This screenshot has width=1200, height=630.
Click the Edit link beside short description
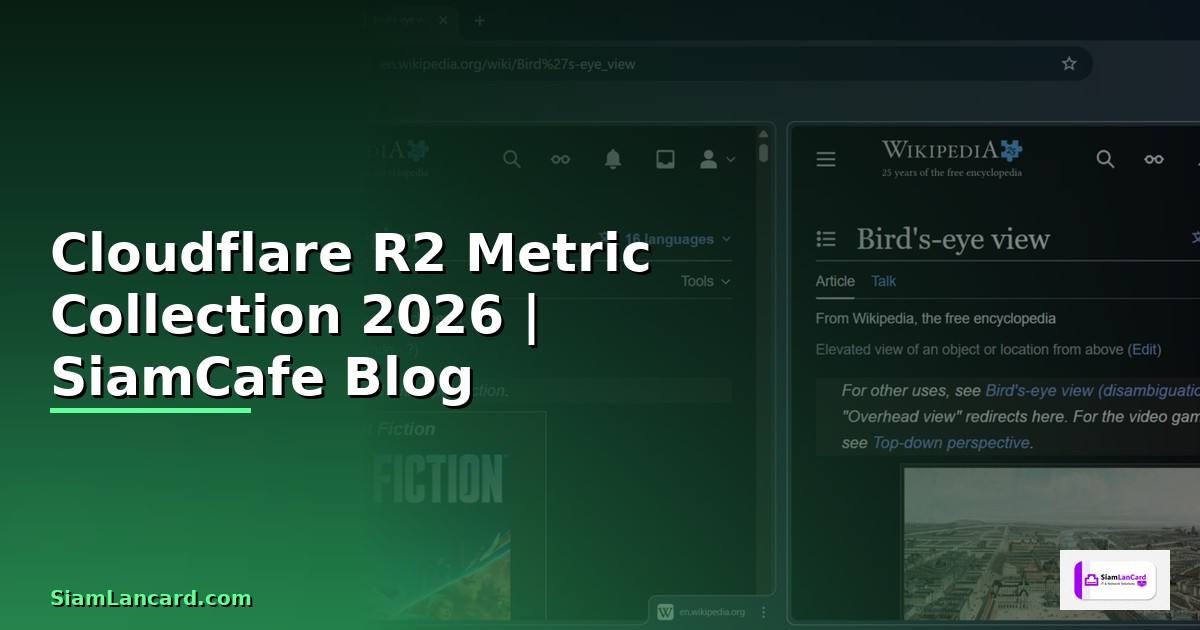pyautogui.click(x=1145, y=349)
